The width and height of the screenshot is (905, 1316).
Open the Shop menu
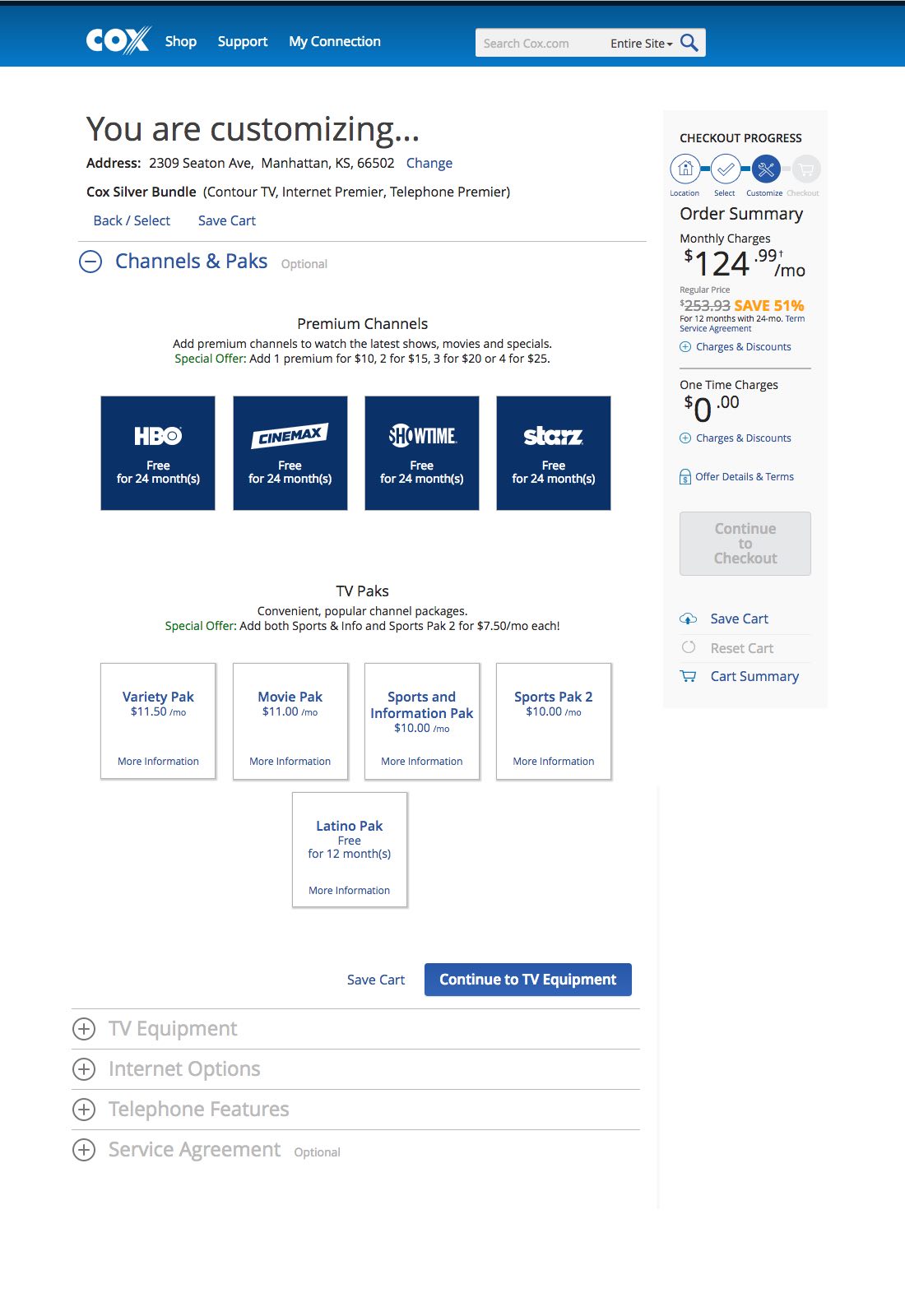[x=181, y=41]
